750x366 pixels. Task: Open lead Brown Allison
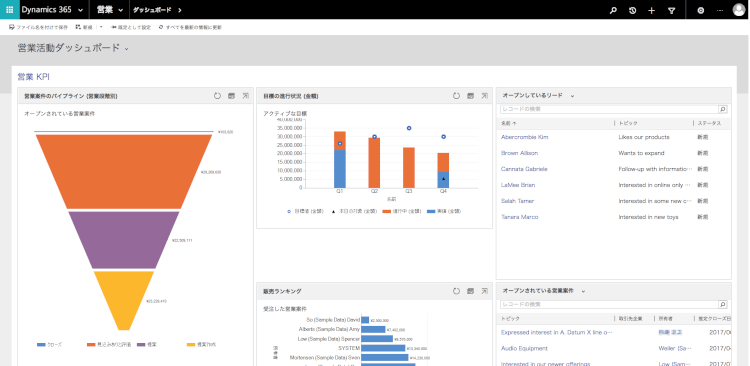(519, 153)
